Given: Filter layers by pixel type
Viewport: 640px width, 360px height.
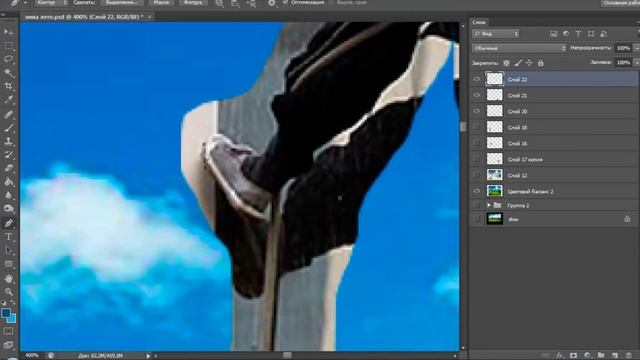Looking at the screenshot, I should 553,34.
